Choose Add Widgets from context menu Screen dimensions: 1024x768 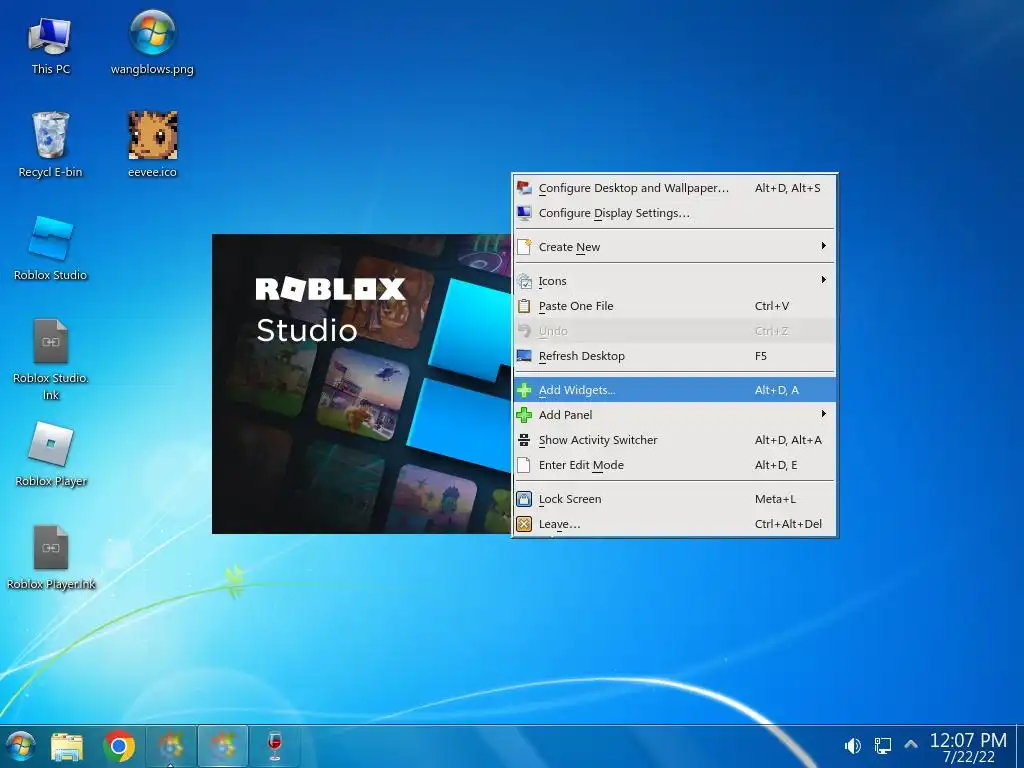tap(675, 390)
